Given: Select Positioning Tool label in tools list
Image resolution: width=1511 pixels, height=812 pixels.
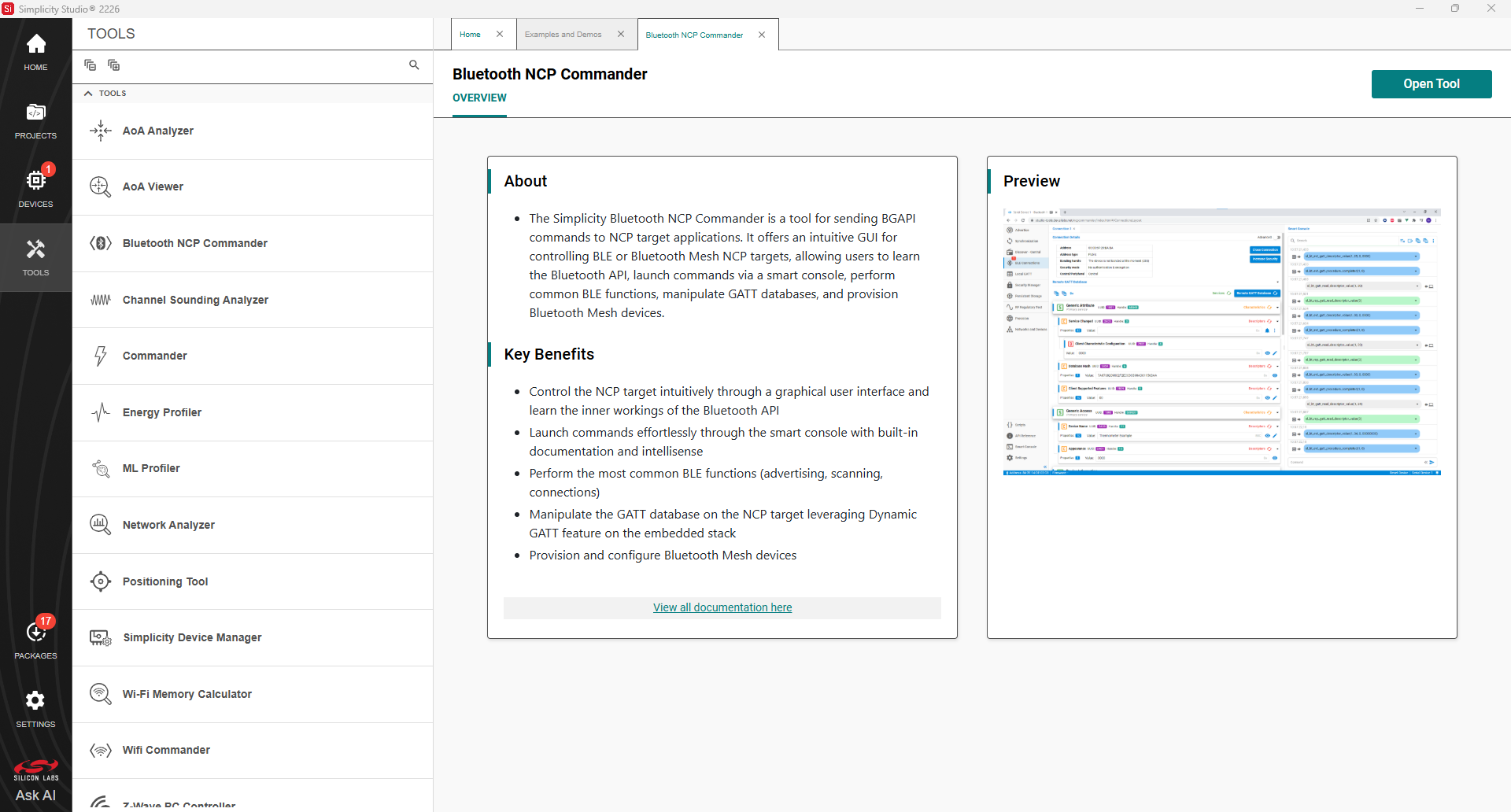Looking at the screenshot, I should pos(165,581).
